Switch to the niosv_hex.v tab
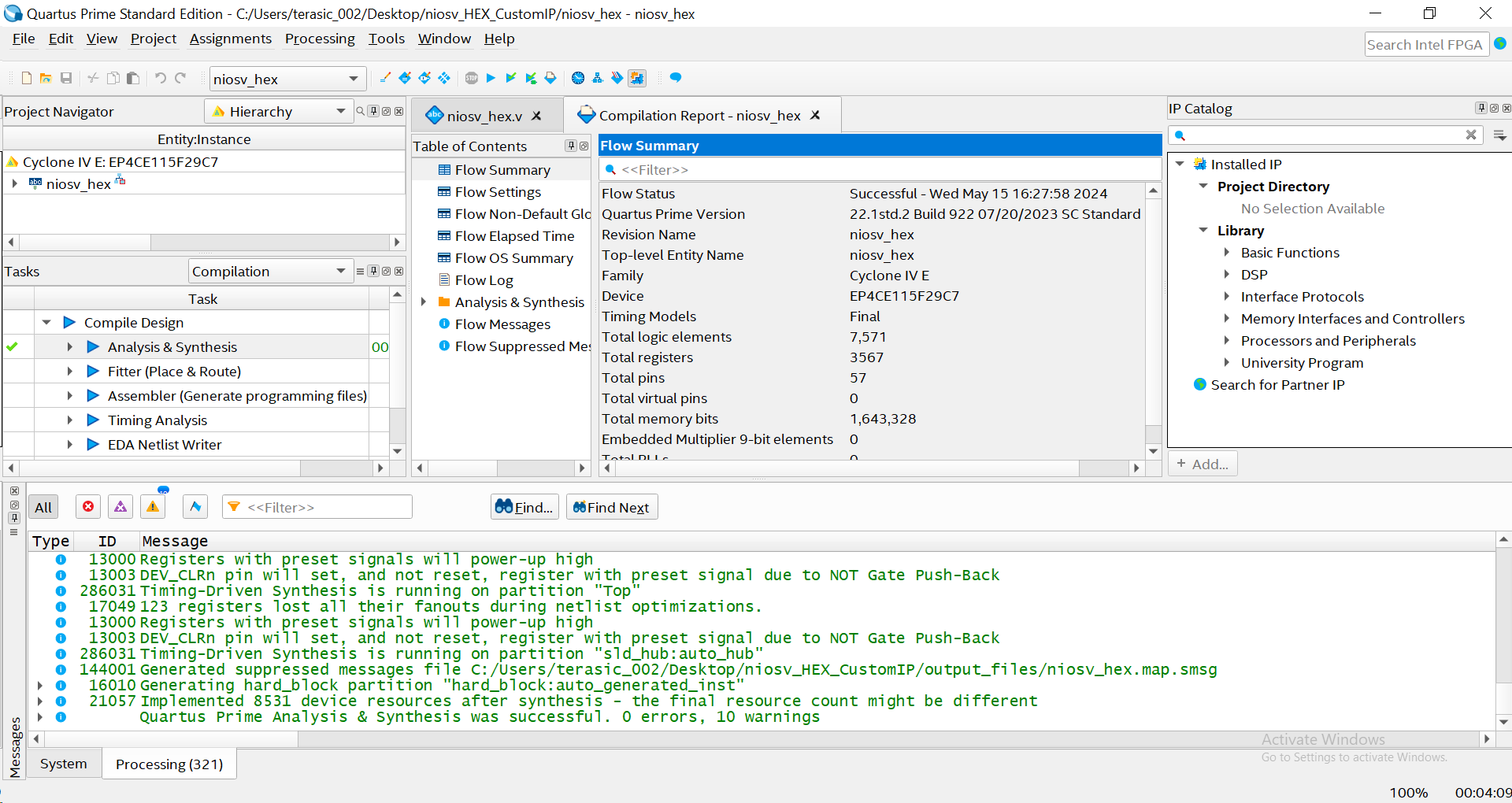Image resolution: width=1512 pixels, height=803 pixels. point(484,116)
